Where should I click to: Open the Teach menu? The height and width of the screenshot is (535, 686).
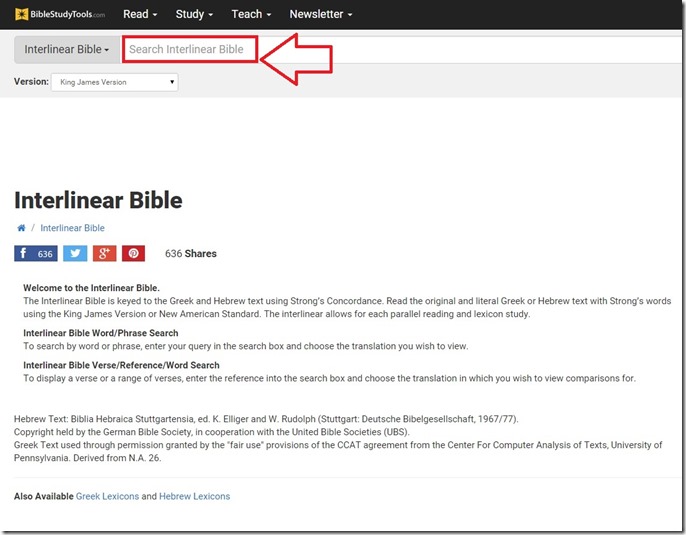251,14
